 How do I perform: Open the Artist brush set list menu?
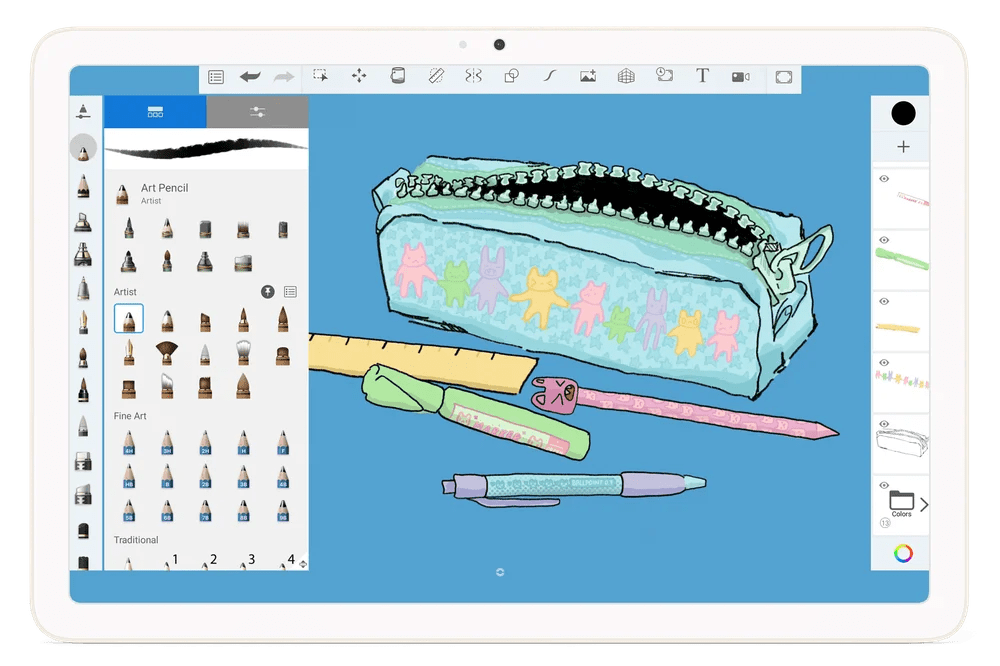pyautogui.click(x=290, y=292)
